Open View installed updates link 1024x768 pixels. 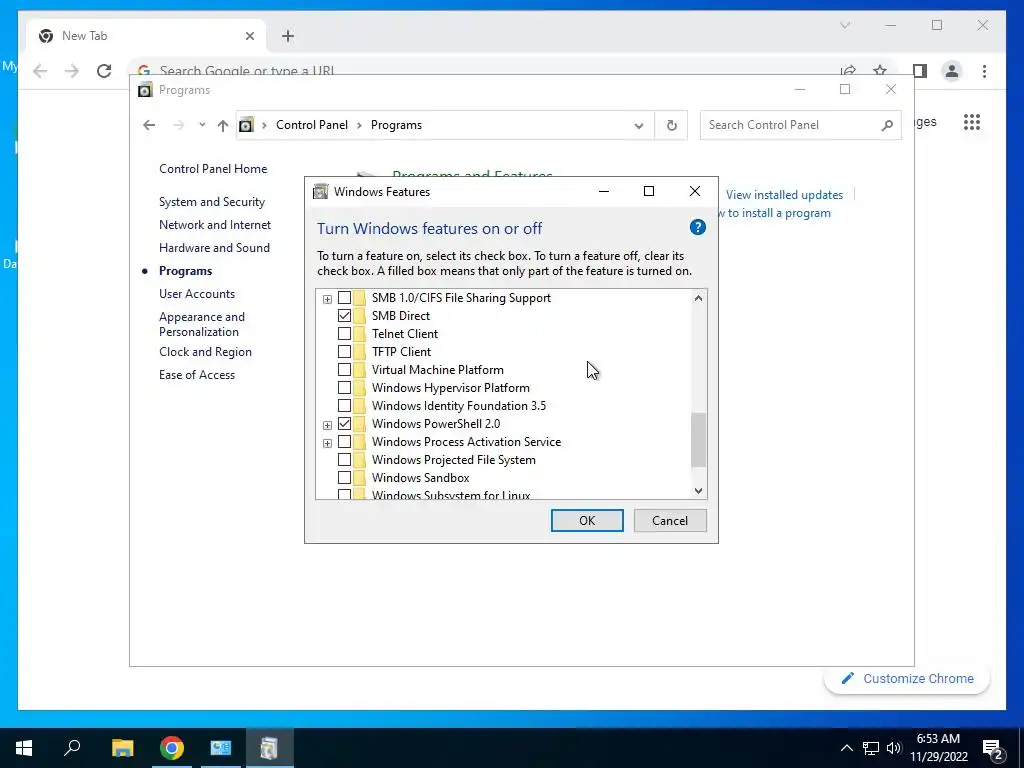click(x=784, y=195)
